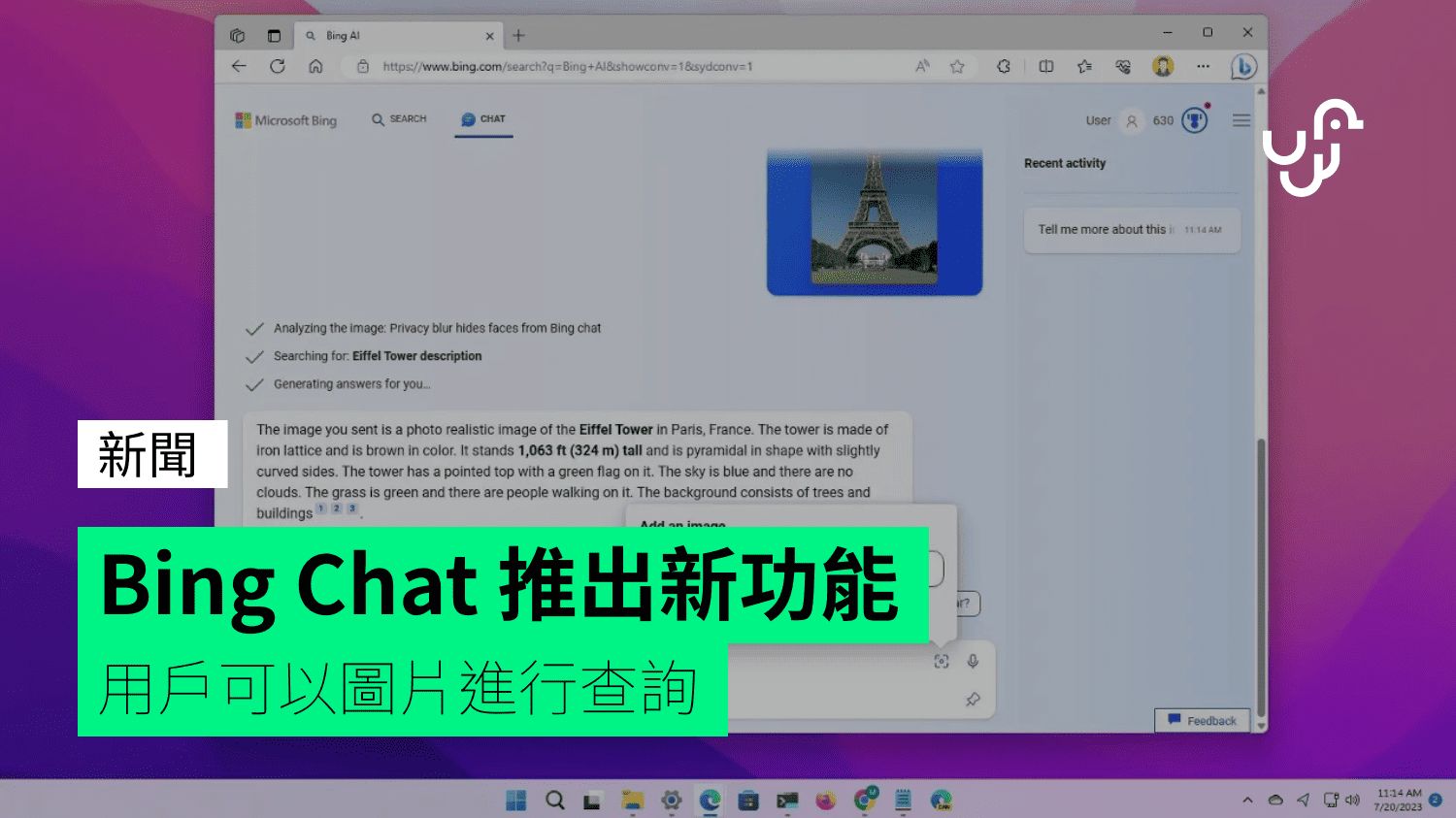Click the page vertical scrollbar
The image size is (1456, 818).
(x=1261, y=577)
